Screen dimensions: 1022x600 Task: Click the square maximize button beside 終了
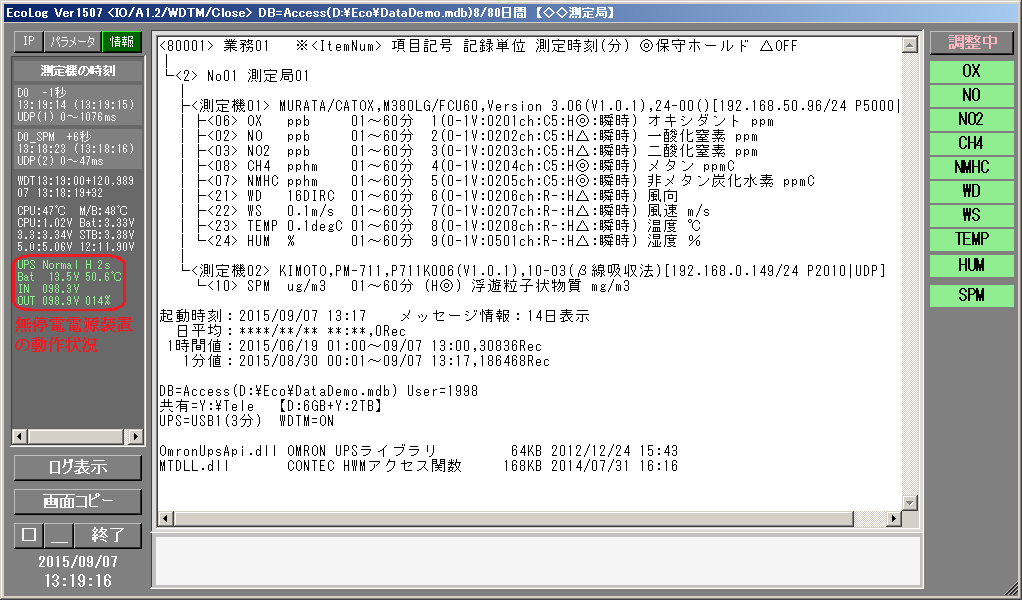coord(28,535)
